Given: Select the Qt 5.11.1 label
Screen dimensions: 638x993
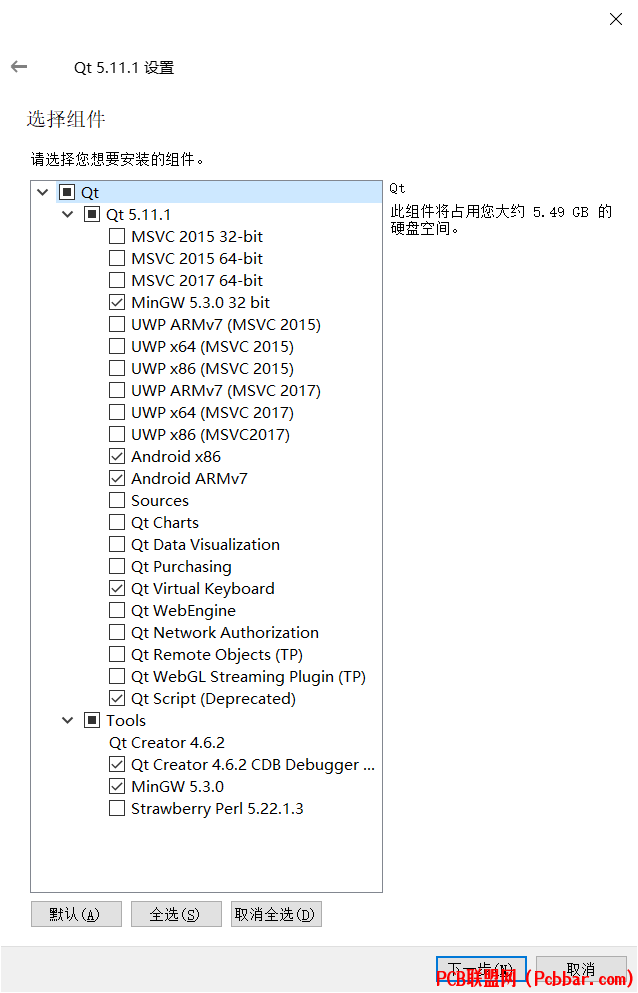Looking at the screenshot, I should [138, 215].
